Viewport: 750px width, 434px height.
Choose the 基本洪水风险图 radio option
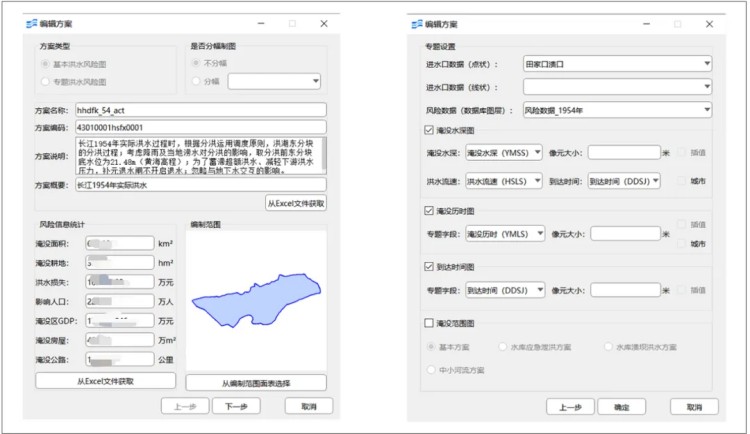coord(44,62)
